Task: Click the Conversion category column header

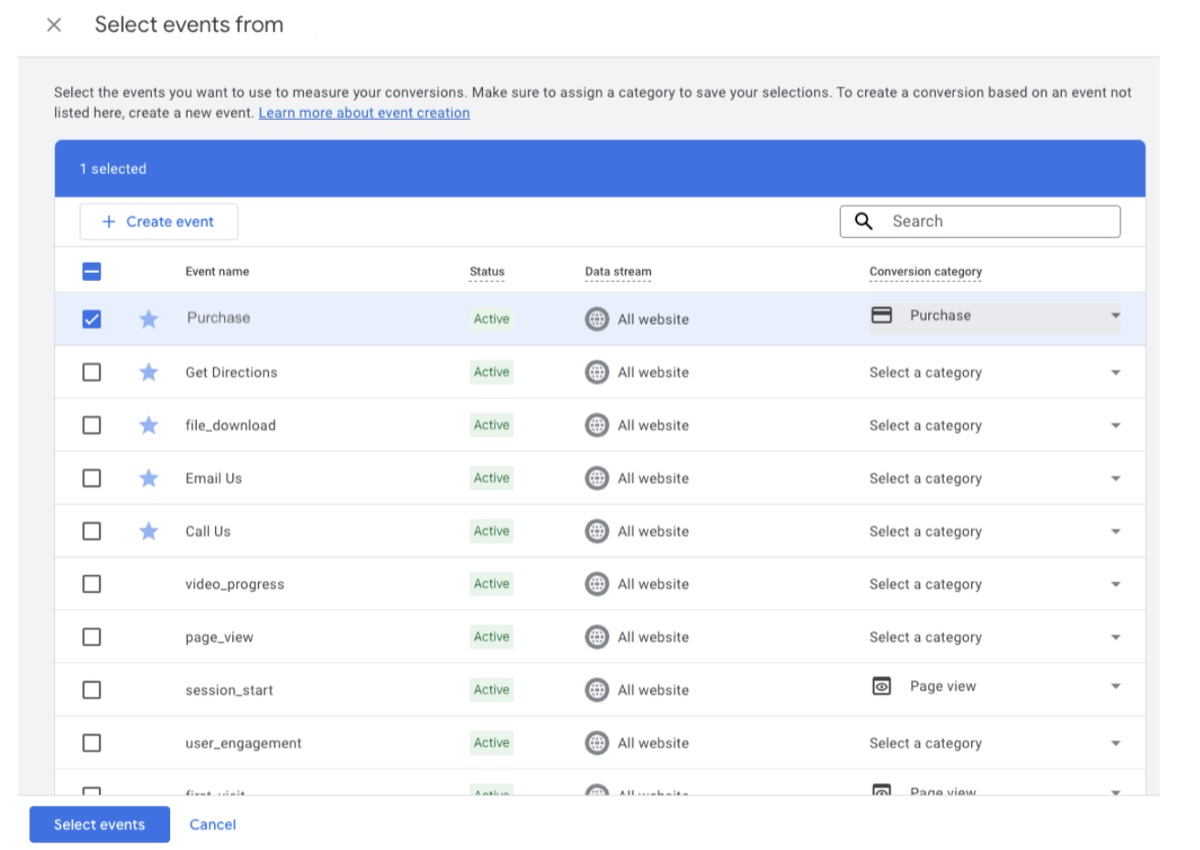Action: click(x=925, y=271)
